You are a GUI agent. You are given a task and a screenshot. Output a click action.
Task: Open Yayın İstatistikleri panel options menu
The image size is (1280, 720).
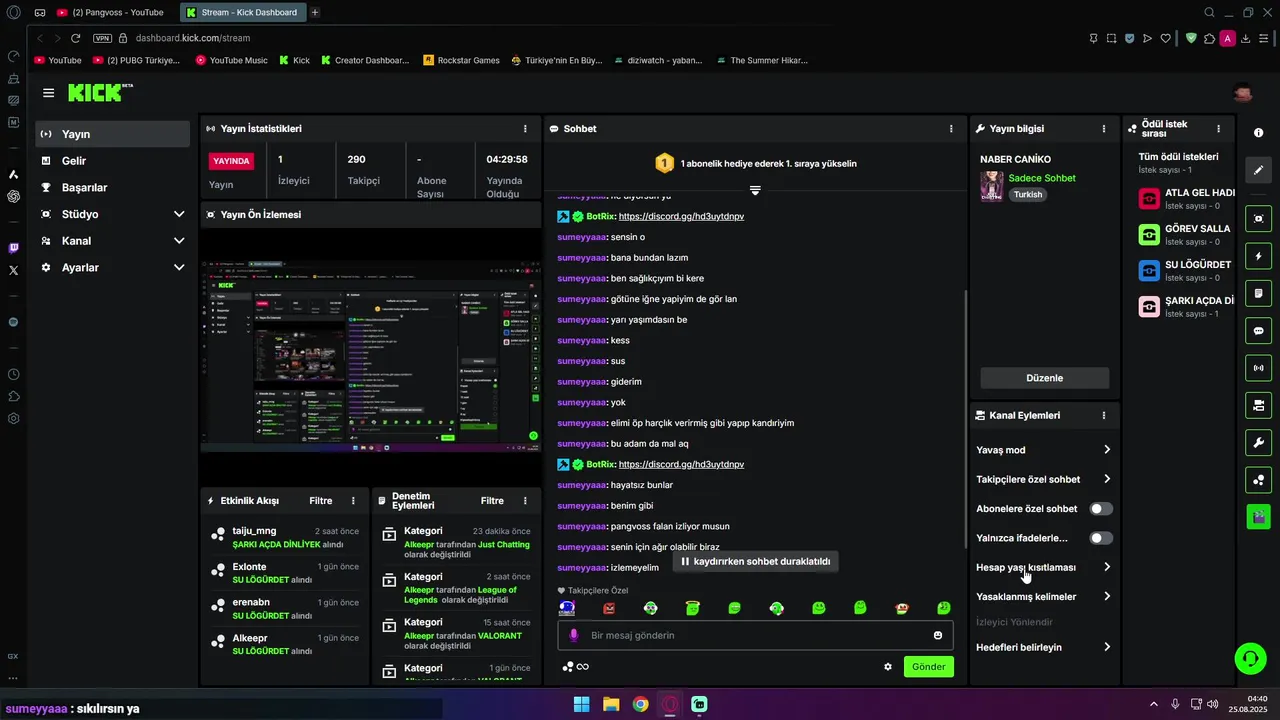525,129
